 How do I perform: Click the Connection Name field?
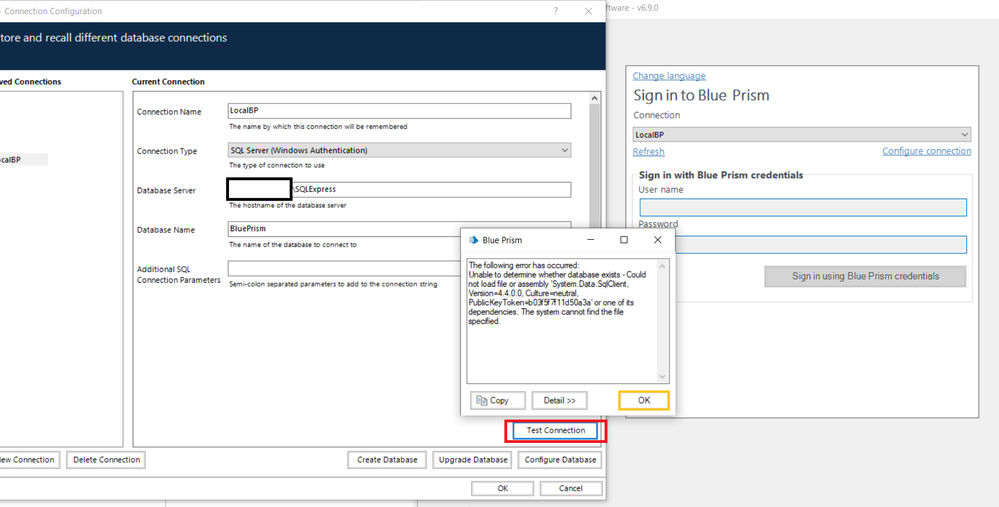(399, 111)
